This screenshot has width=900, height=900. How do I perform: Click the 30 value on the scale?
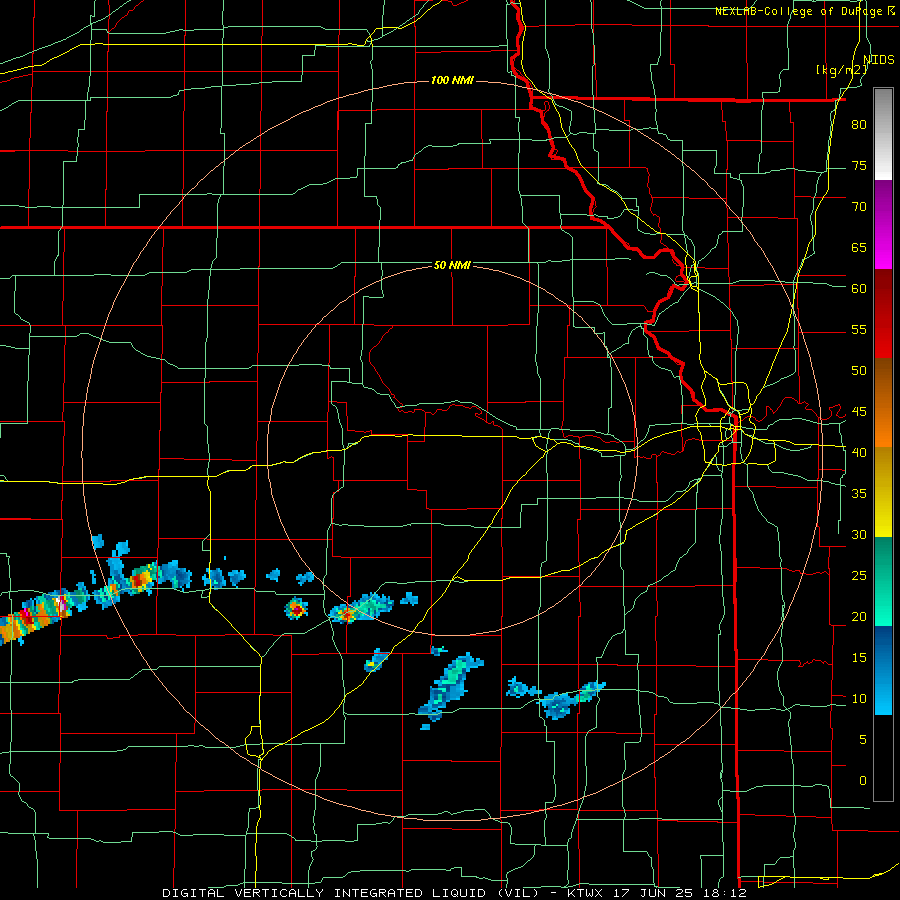click(x=859, y=534)
